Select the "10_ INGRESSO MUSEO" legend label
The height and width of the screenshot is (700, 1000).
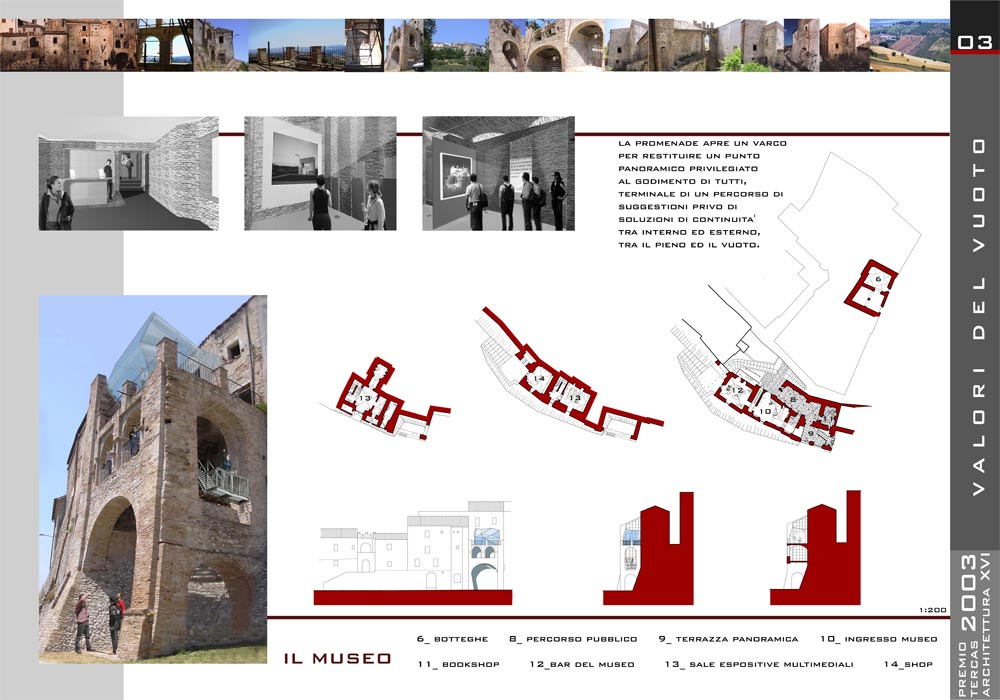pyautogui.click(x=879, y=638)
